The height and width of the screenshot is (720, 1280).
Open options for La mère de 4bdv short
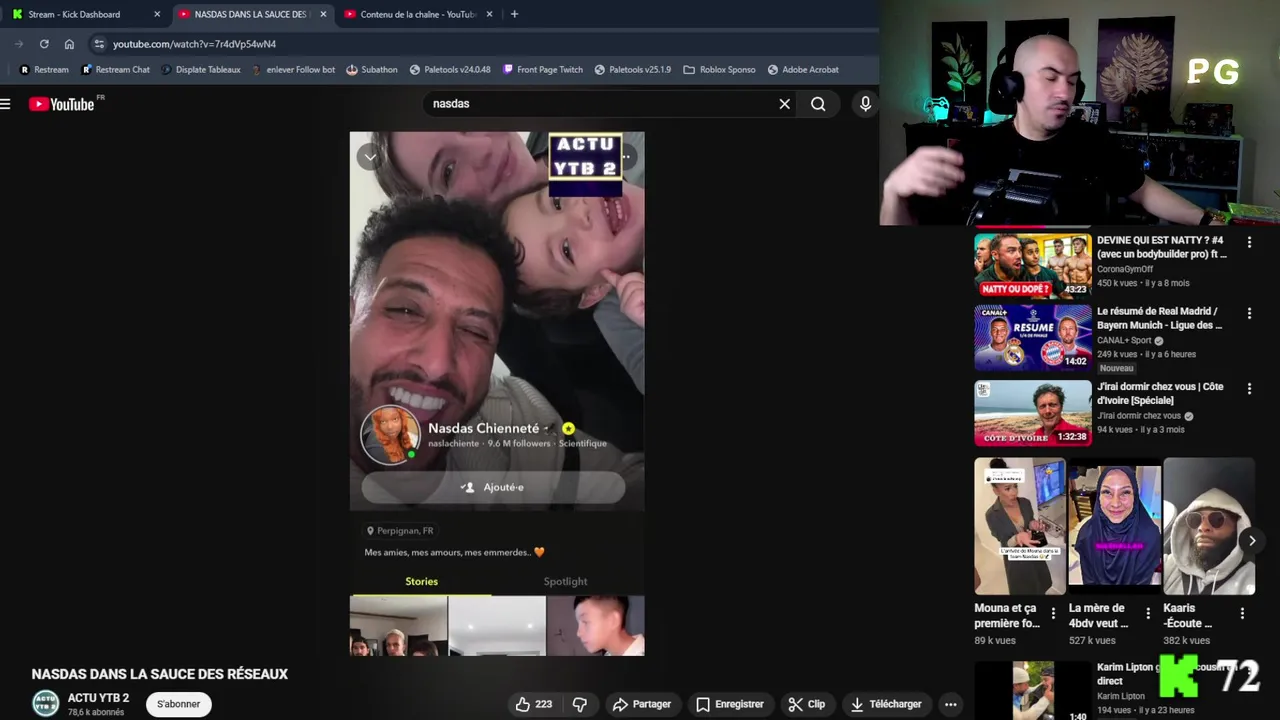1148,614
